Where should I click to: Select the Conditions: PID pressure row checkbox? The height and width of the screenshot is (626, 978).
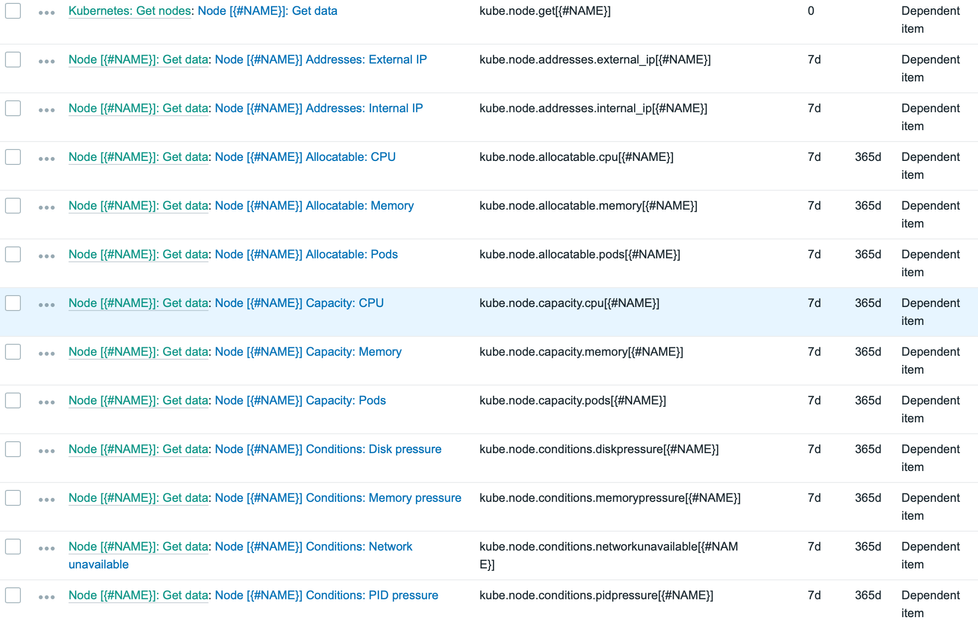(x=13, y=595)
